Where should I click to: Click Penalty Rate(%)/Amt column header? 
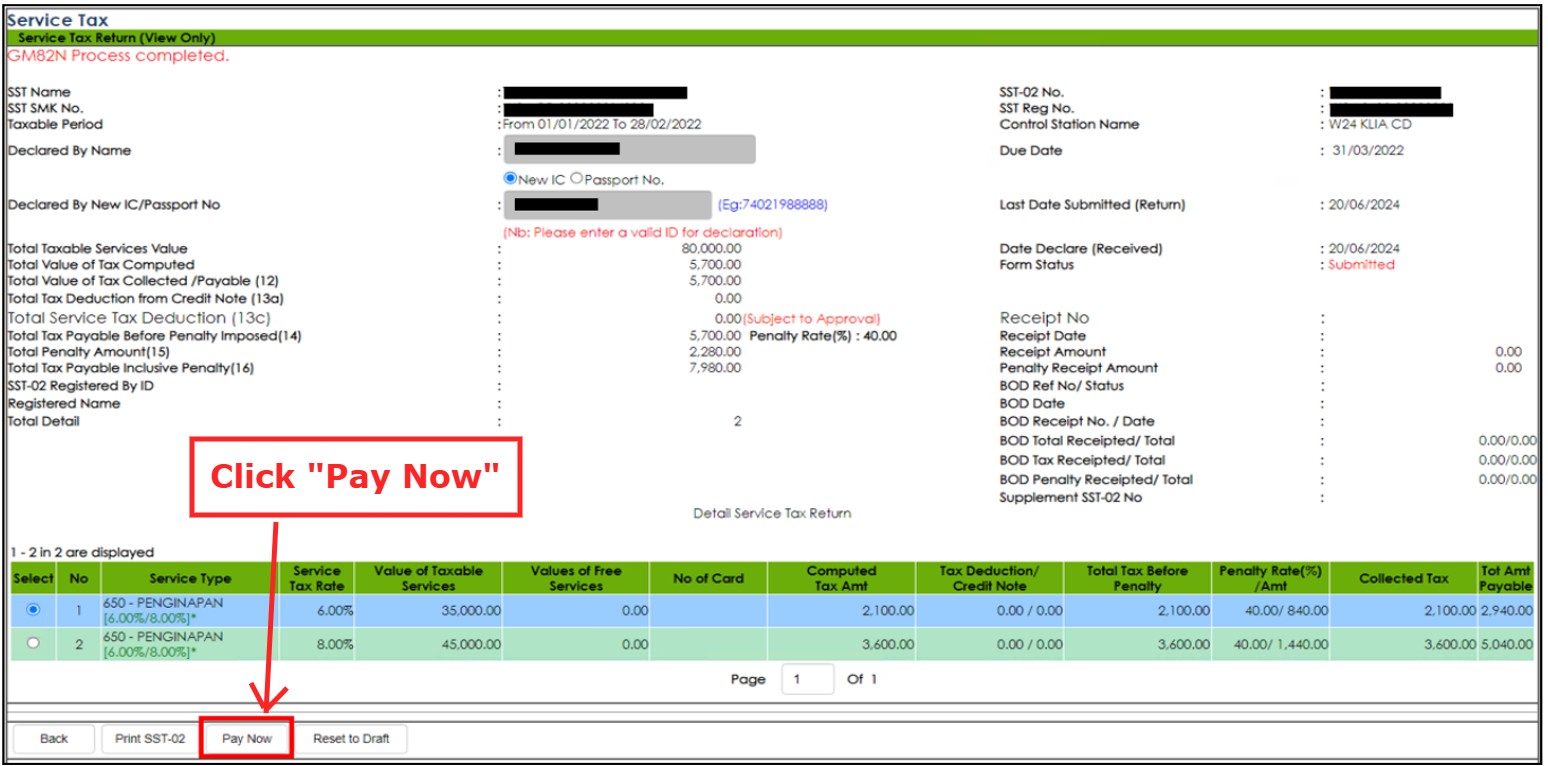coord(1270,578)
